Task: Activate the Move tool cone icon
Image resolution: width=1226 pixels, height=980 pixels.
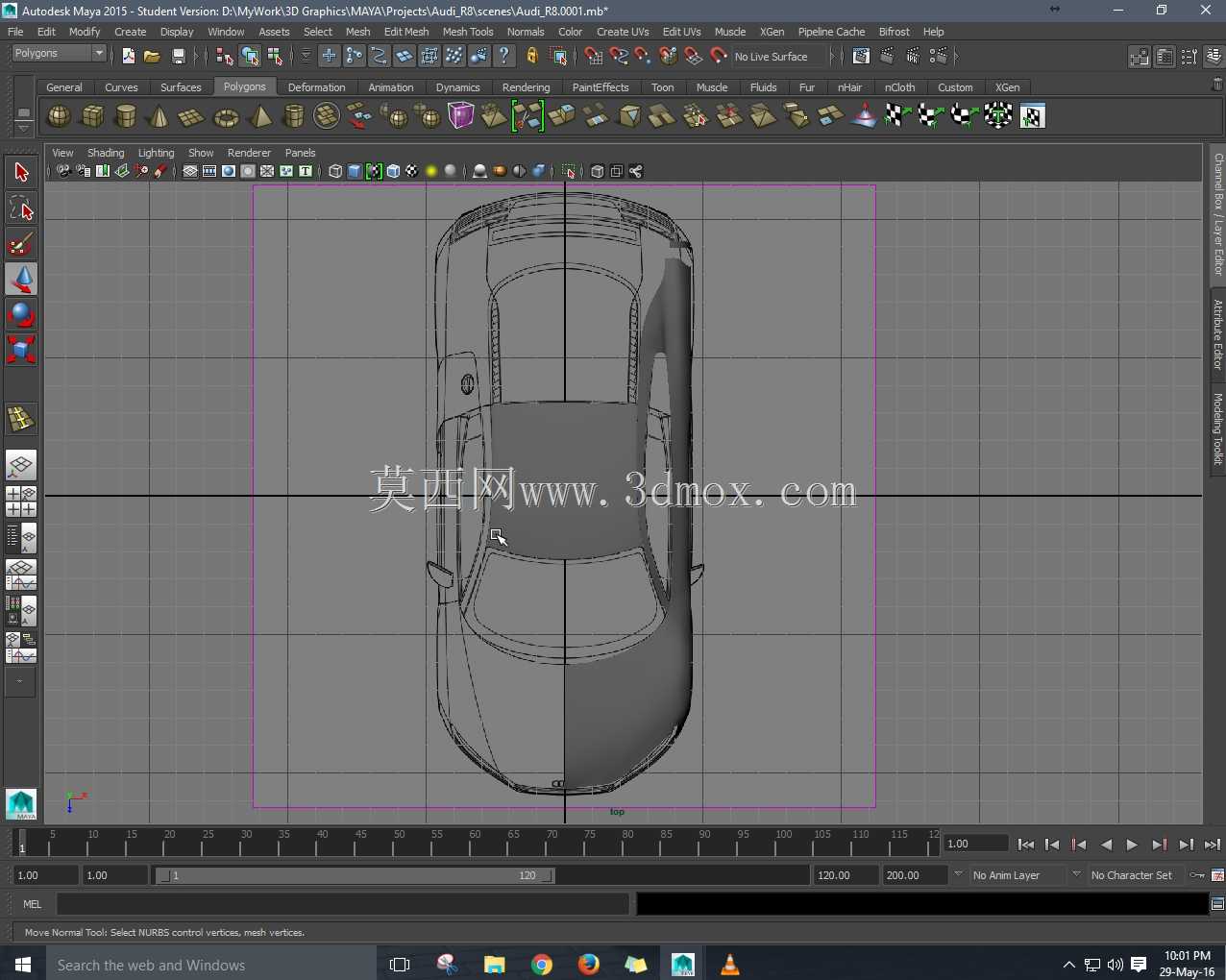Action: click(21, 280)
